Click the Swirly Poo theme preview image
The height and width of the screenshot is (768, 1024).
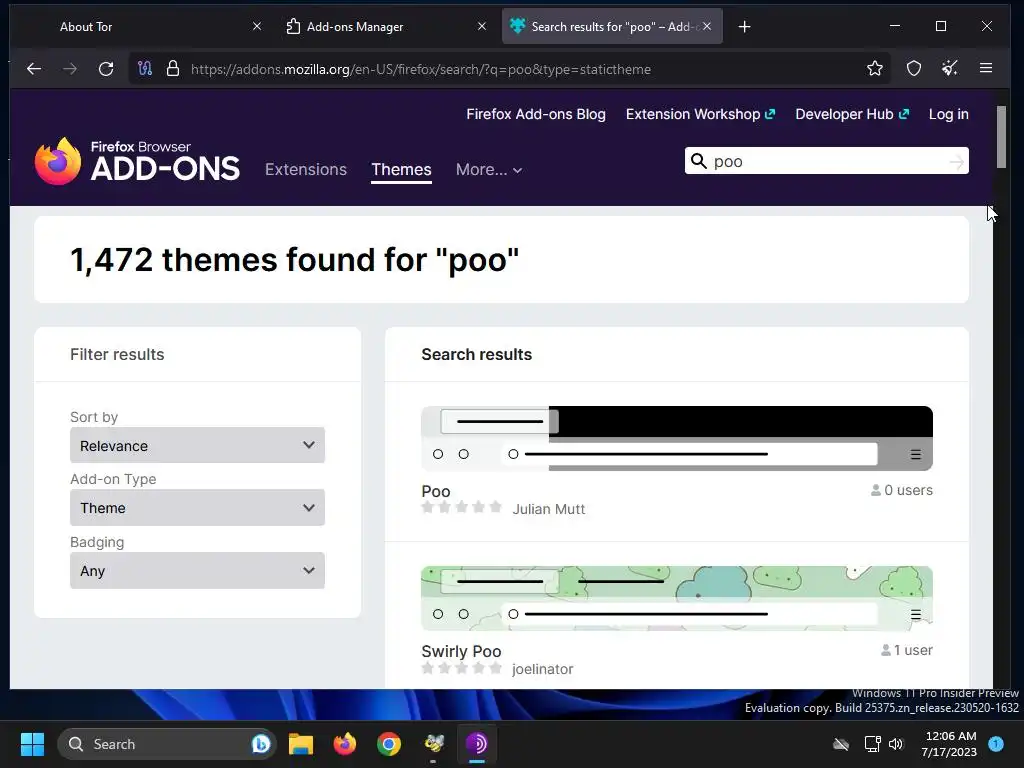pyautogui.click(x=677, y=598)
